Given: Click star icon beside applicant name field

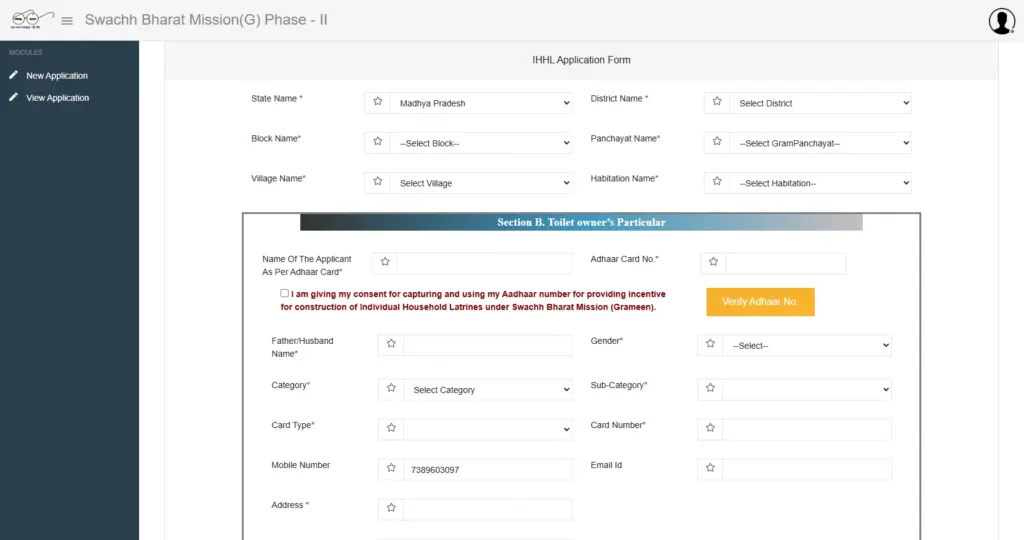Looking at the screenshot, I should [385, 262].
